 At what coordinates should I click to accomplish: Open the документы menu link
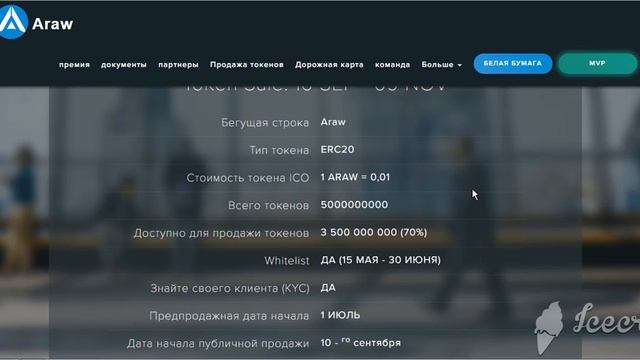click(x=124, y=65)
